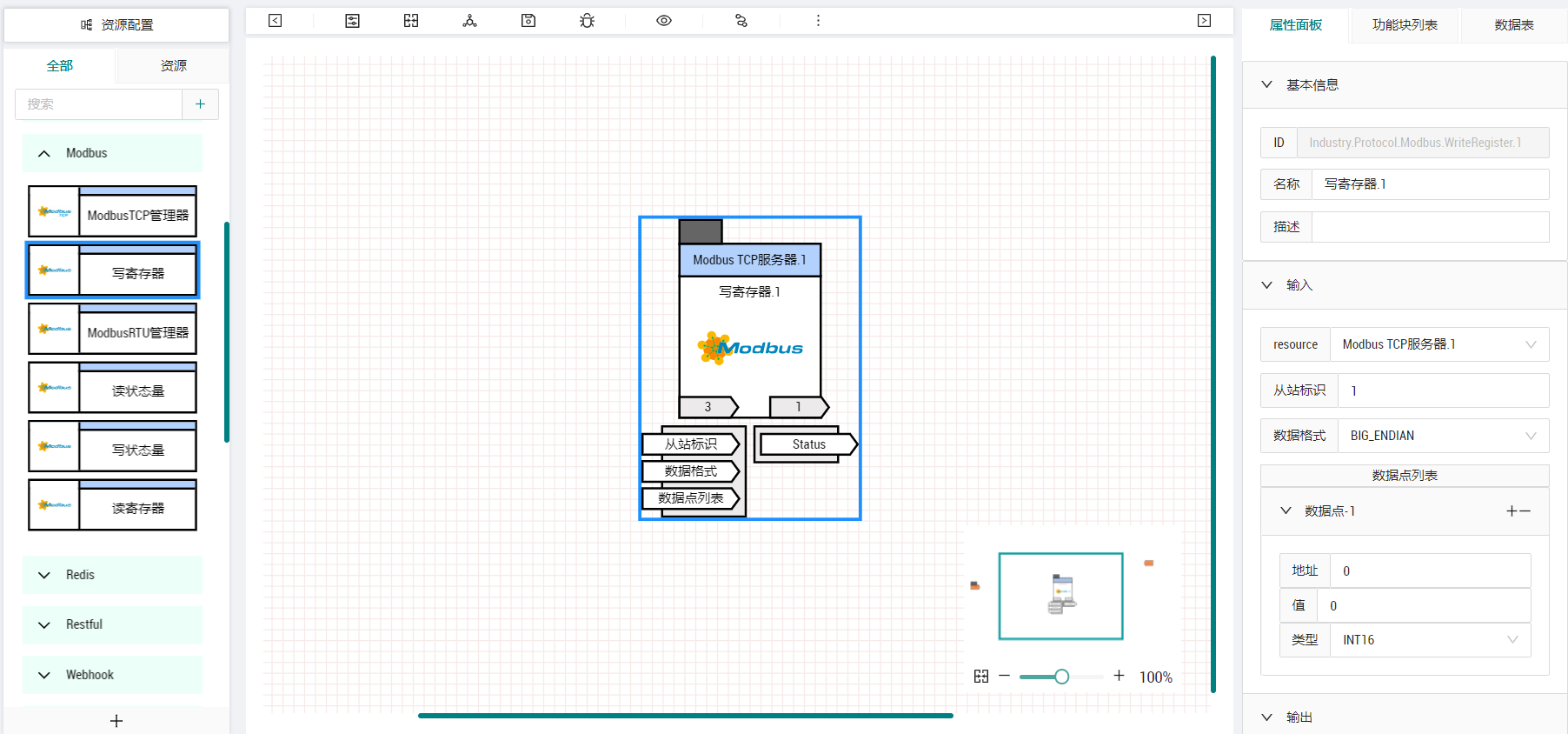Image resolution: width=1568 pixels, height=734 pixels.
Task: Switch to the 功能块列表 tab
Action: click(x=1405, y=25)
